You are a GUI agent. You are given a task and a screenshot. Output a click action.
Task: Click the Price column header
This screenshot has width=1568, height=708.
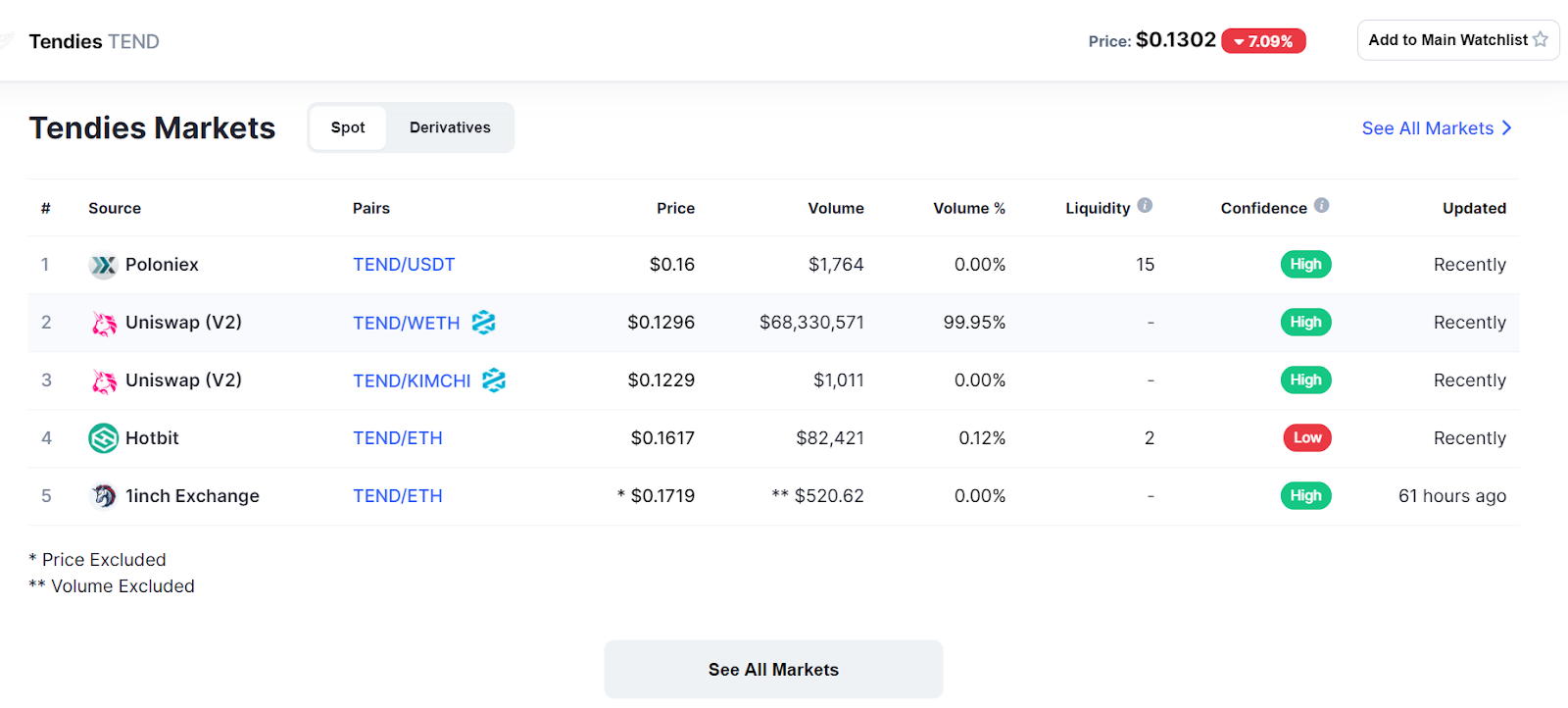[675, 208]
